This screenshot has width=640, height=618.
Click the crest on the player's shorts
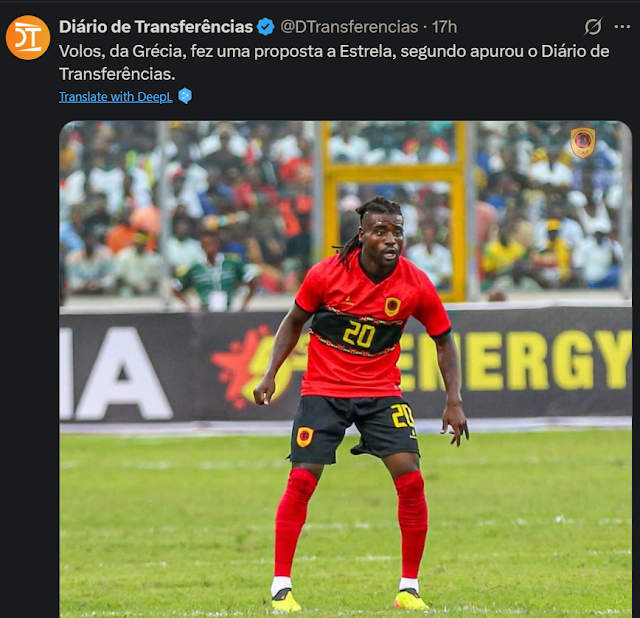coord(305,437)
